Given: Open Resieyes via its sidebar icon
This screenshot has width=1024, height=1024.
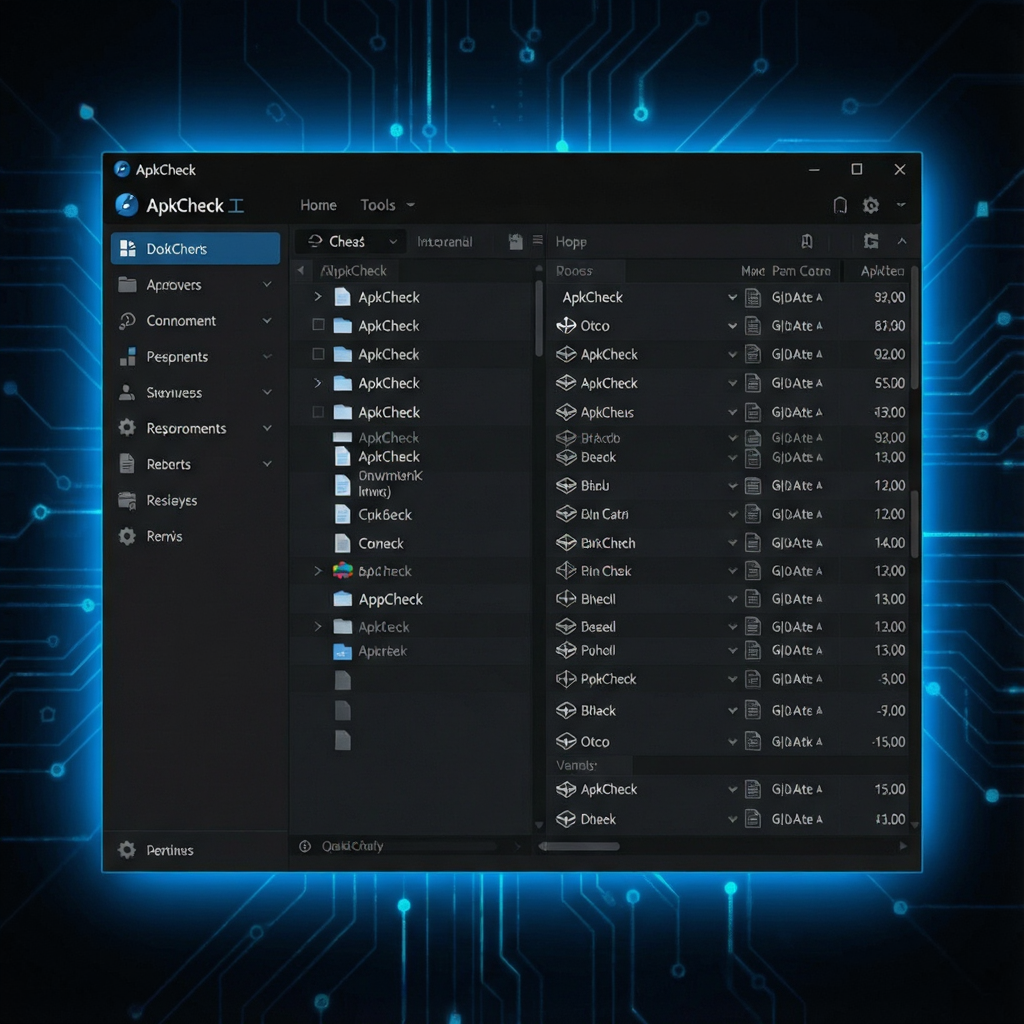Looking at the screenshot, I should tap(127, 500).
